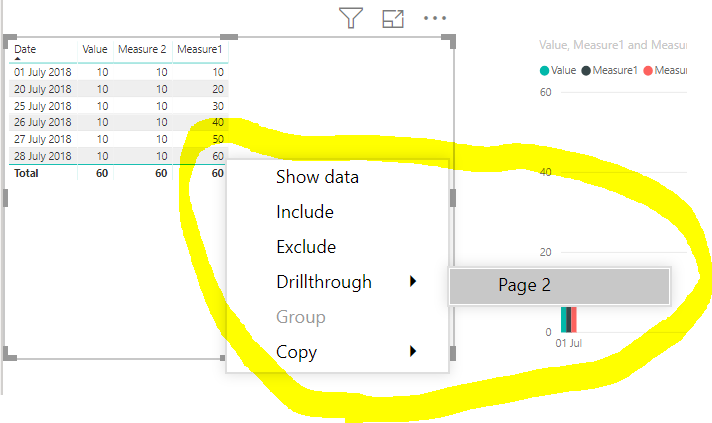The image size is (712, 423).
Task: Sort by the Date column header
Action: [x=25, y=49]
